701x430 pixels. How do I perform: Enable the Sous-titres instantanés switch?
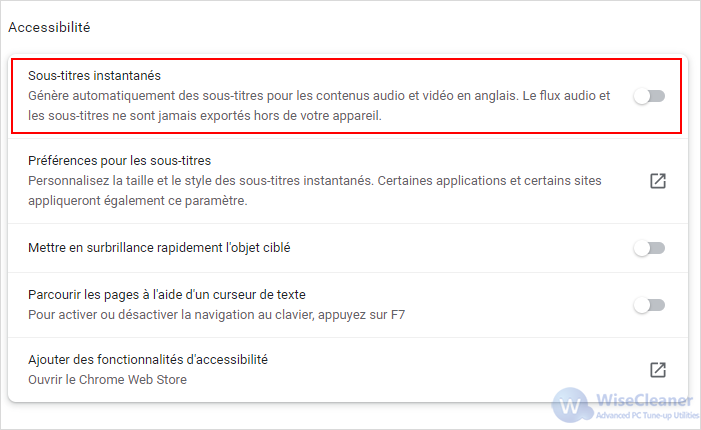[x=649, y=96]
